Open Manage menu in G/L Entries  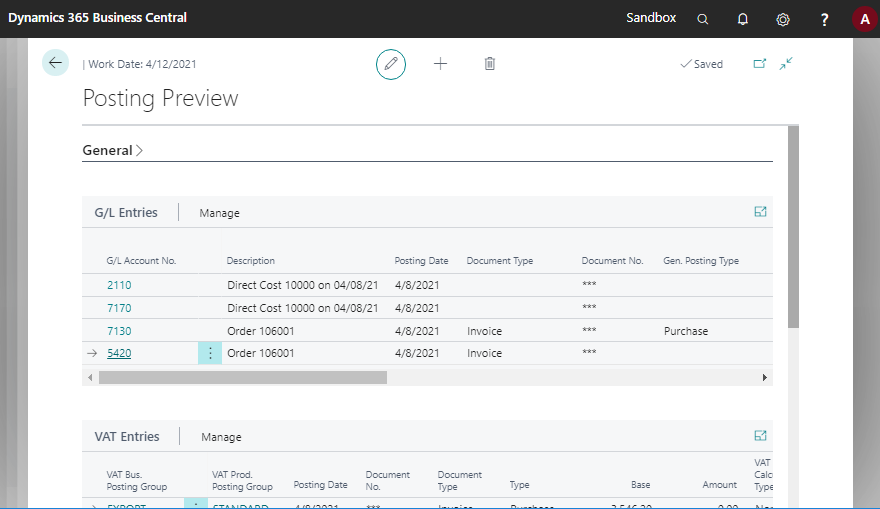point(219,213)
